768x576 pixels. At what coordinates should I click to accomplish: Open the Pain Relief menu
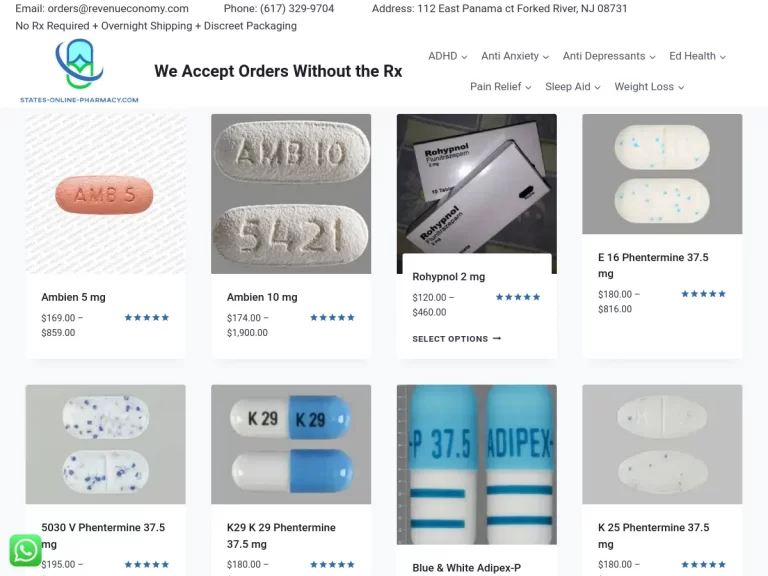pos(501,87)
